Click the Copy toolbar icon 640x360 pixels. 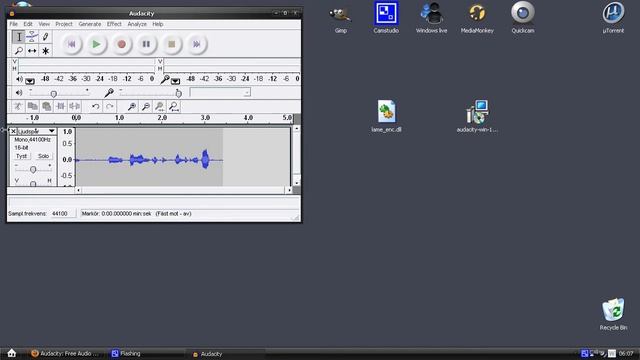(x=33, y=107)
